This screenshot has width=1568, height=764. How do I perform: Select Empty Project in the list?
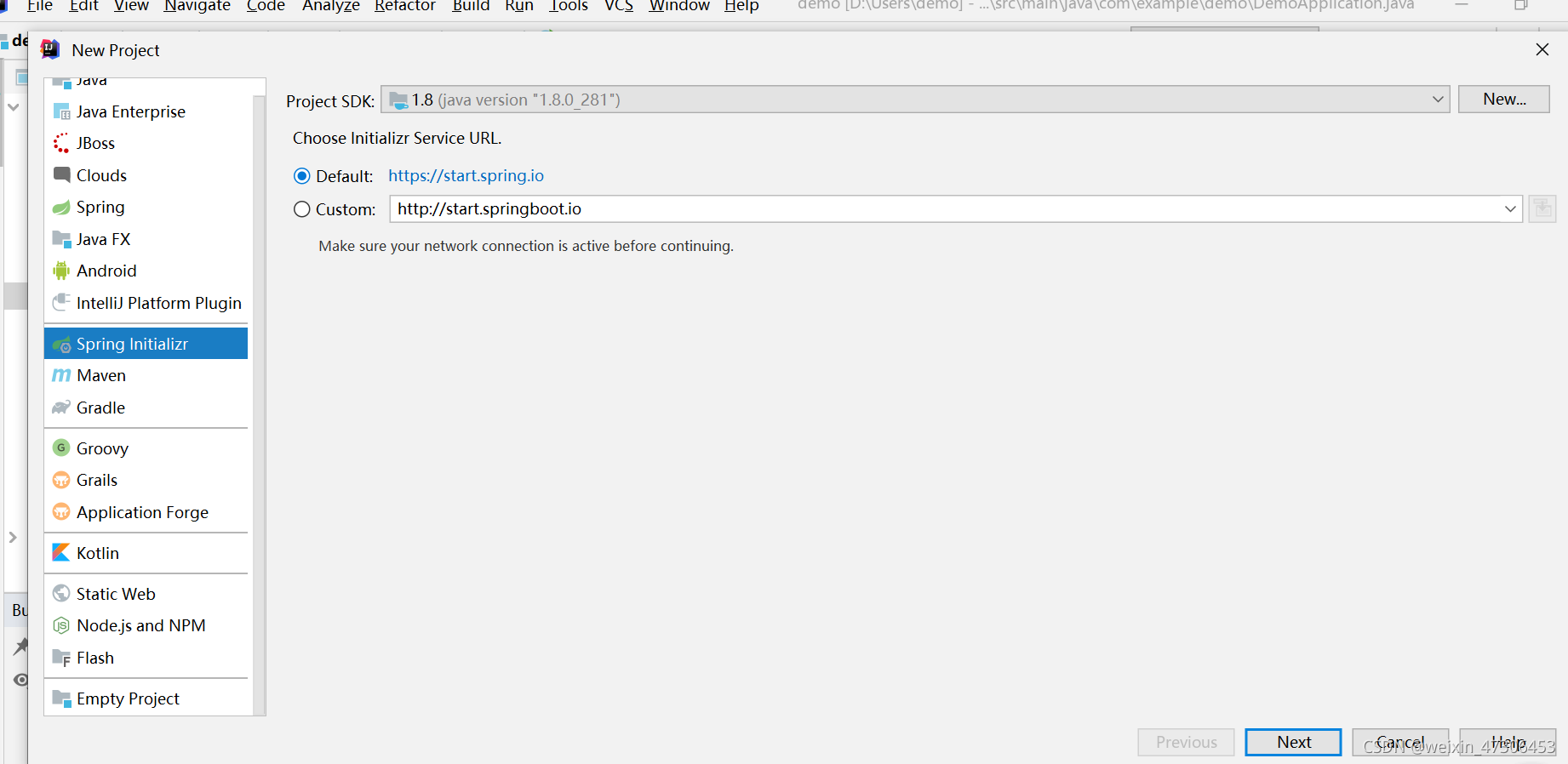tap(146, 698)
